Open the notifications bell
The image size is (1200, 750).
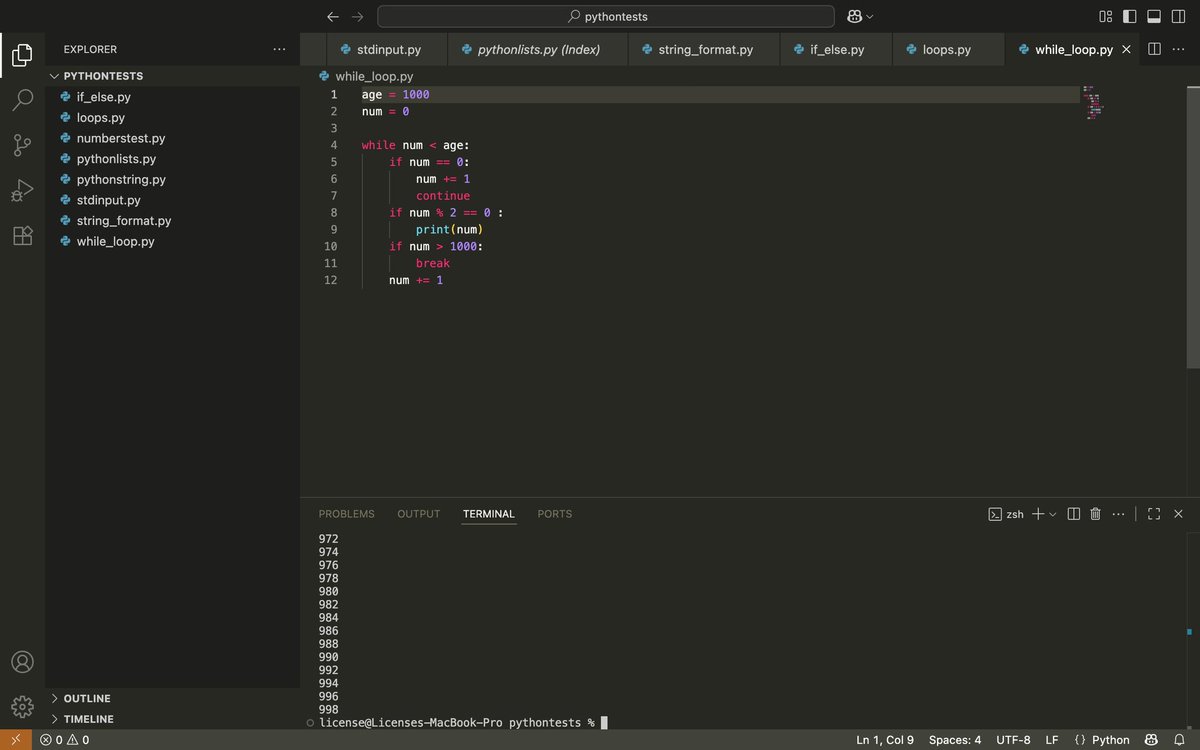click(x=1179, y=740)
